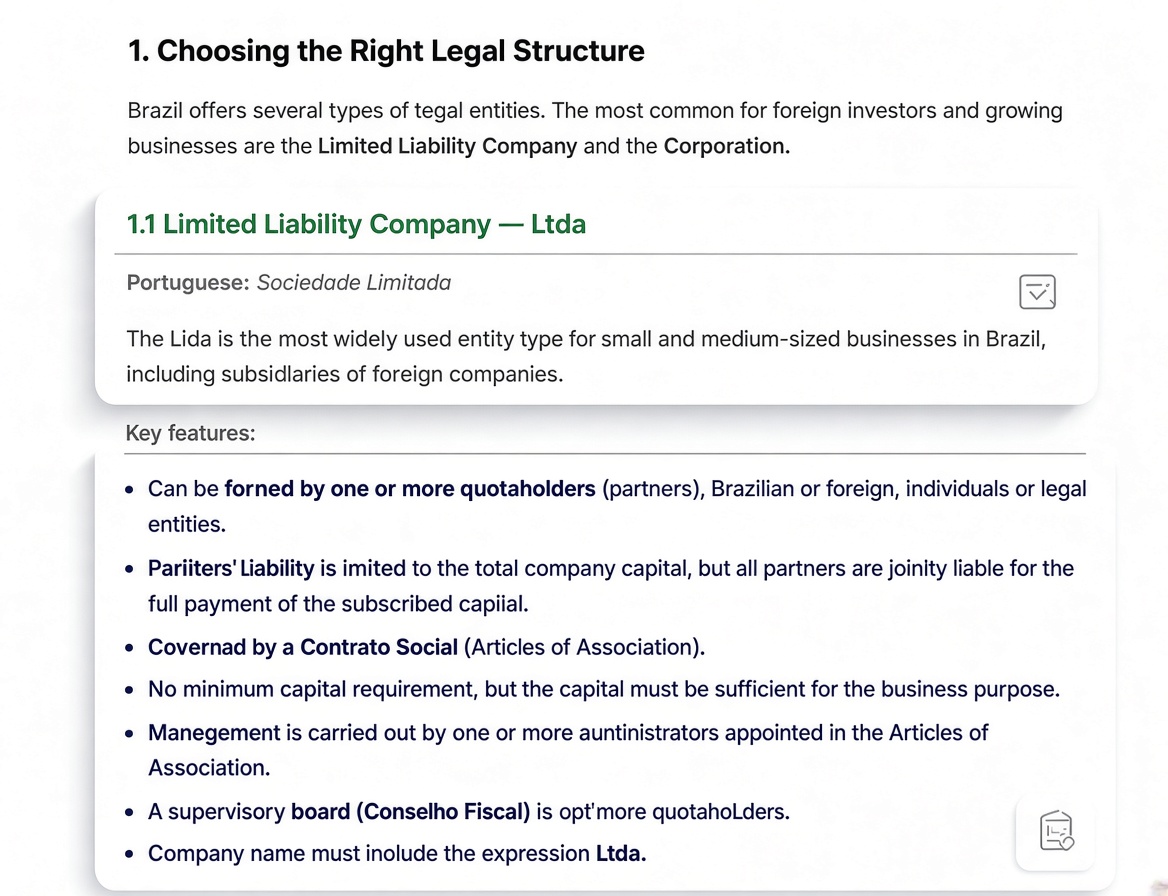The width and height of the screenshot is (1168, 896).
Task: Click 'Brazil offers several types' intro sentence
Action: click(595, 128)
